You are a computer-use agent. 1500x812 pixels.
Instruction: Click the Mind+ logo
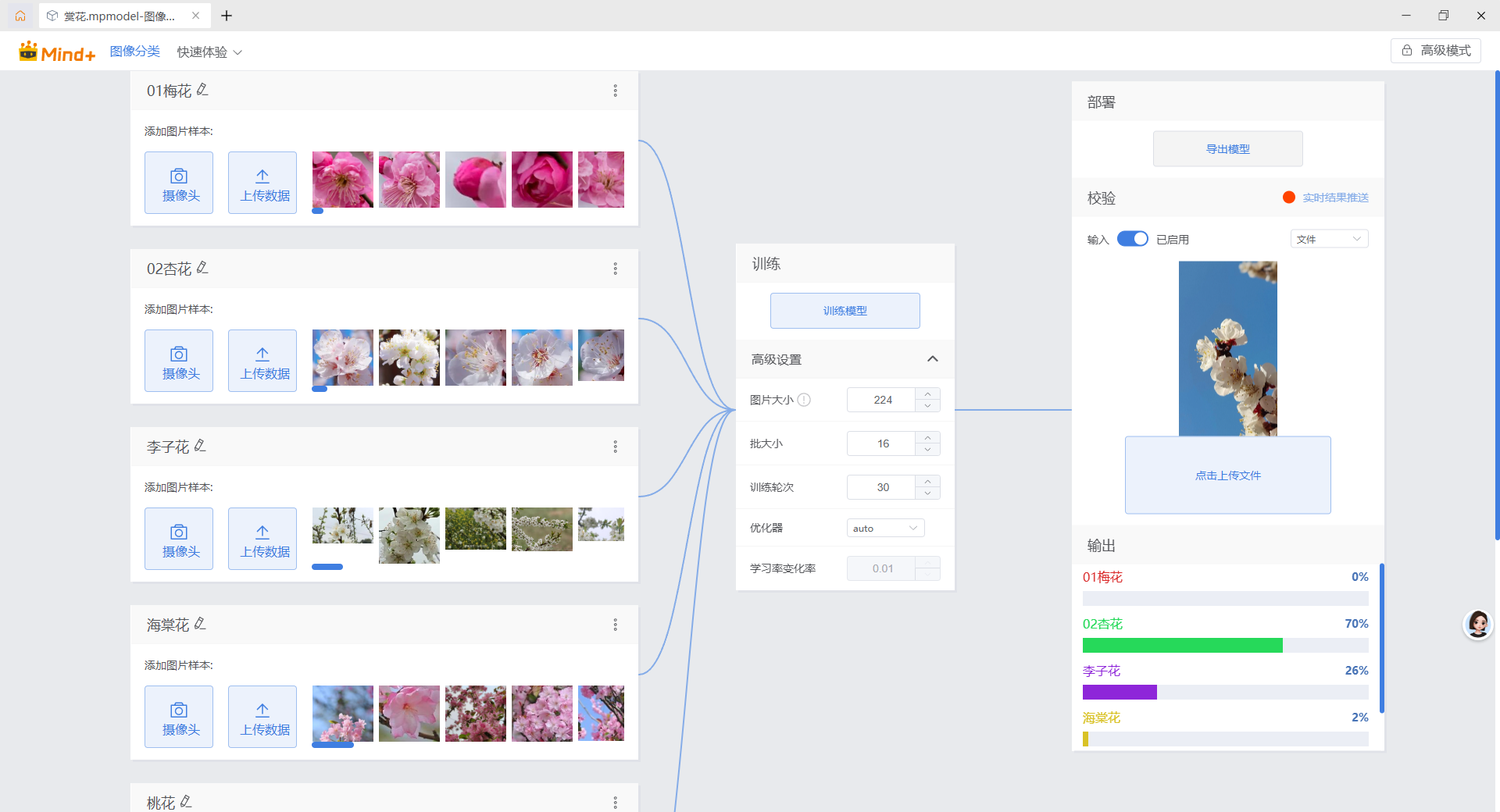[57, 52]
